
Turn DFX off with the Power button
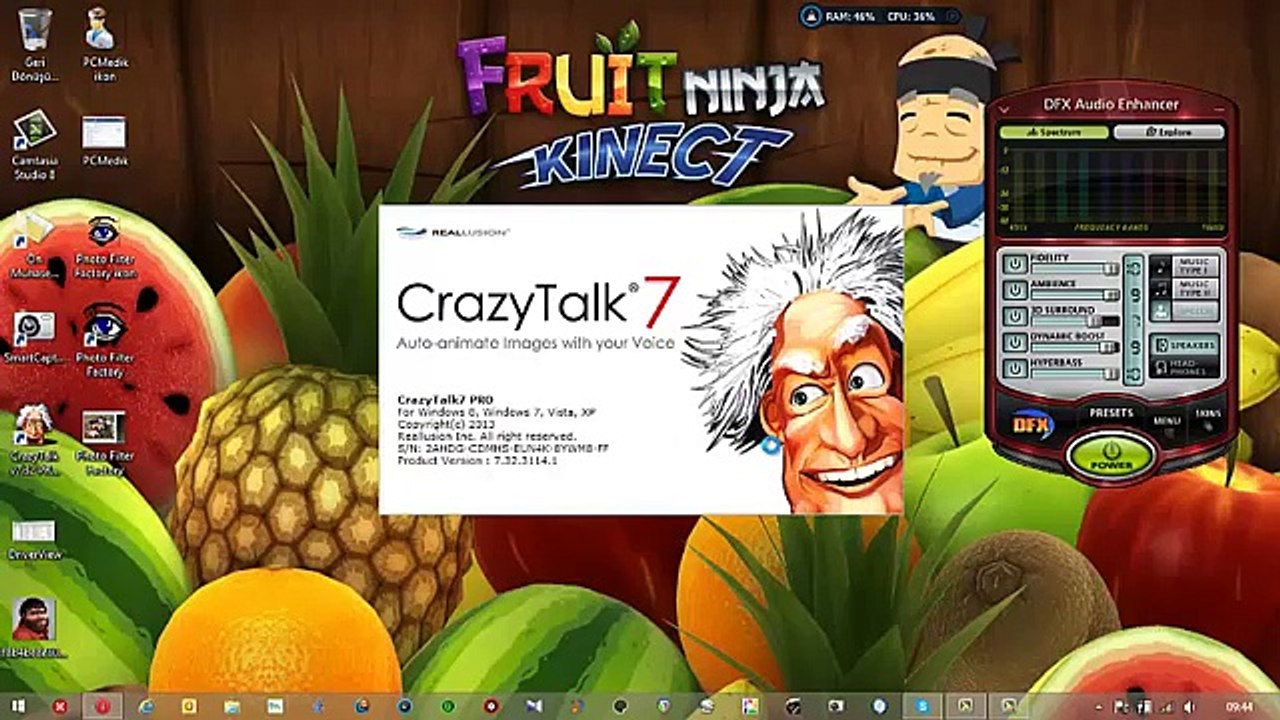point(1113,455)
